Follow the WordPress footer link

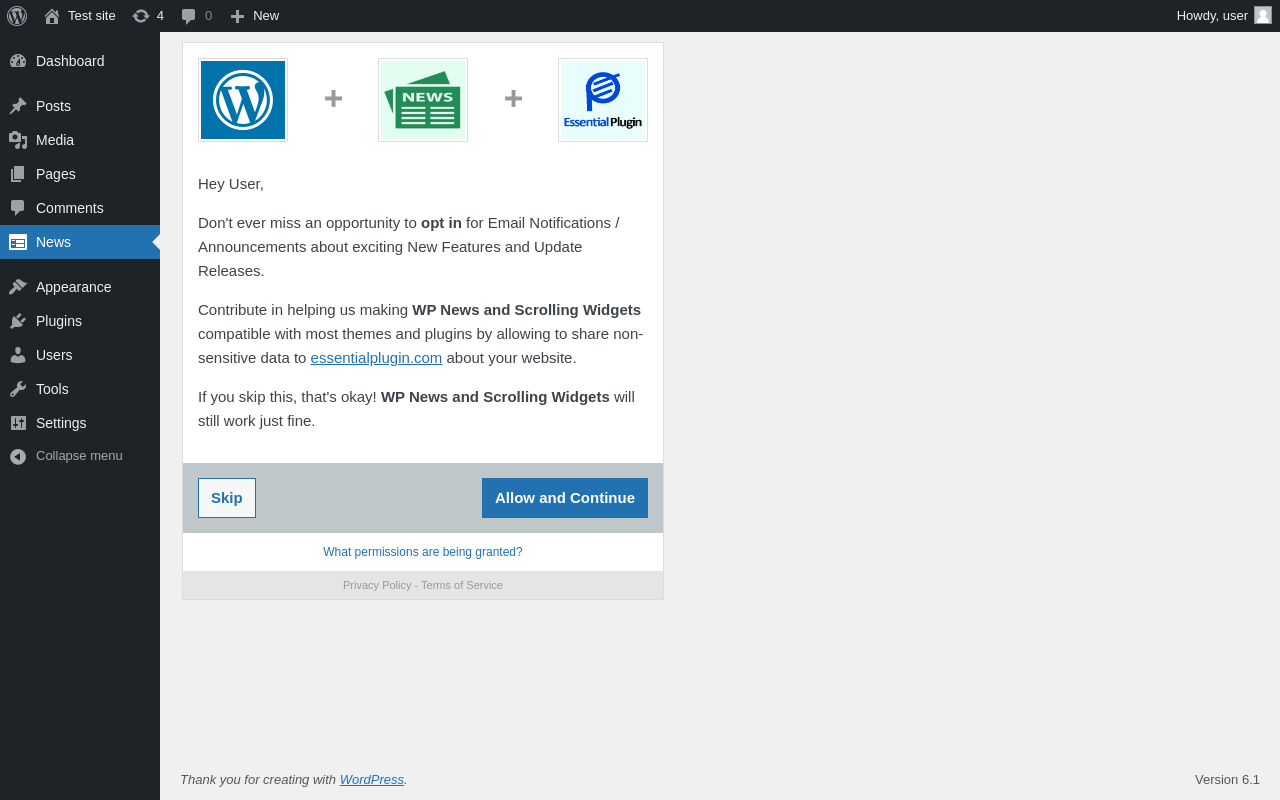[x=372, y=779]
